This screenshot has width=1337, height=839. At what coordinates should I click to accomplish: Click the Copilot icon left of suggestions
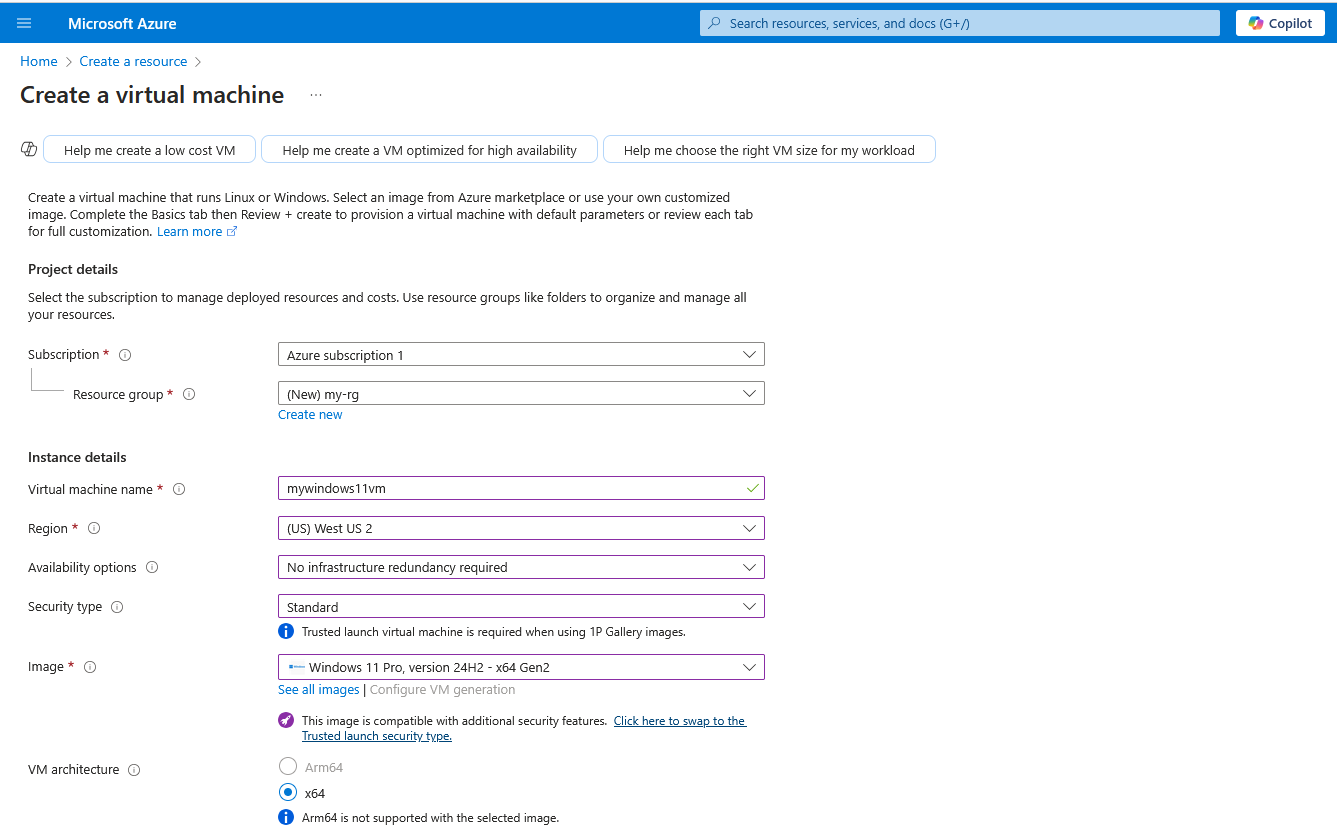pos(29,149)
